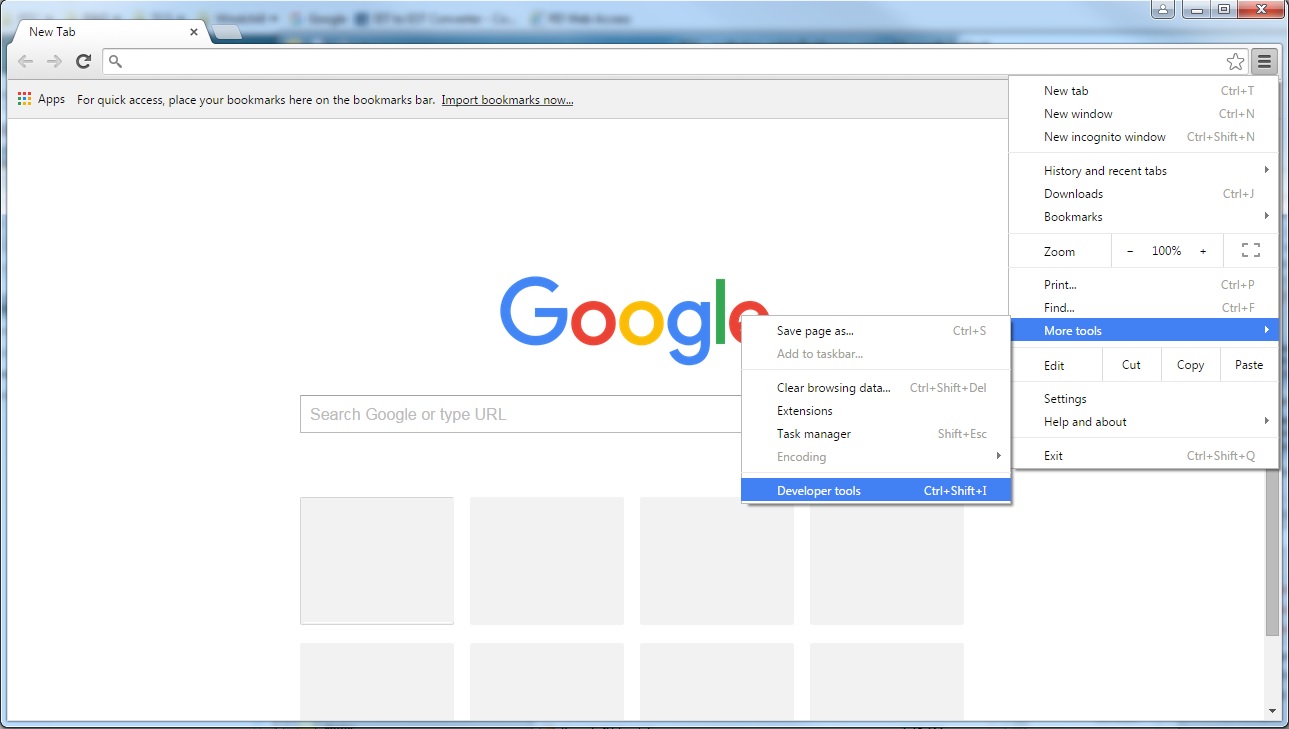Click the Copy button in Edit row
1289x729 pixels.
pyautogui.click(x=1191, y=365)
